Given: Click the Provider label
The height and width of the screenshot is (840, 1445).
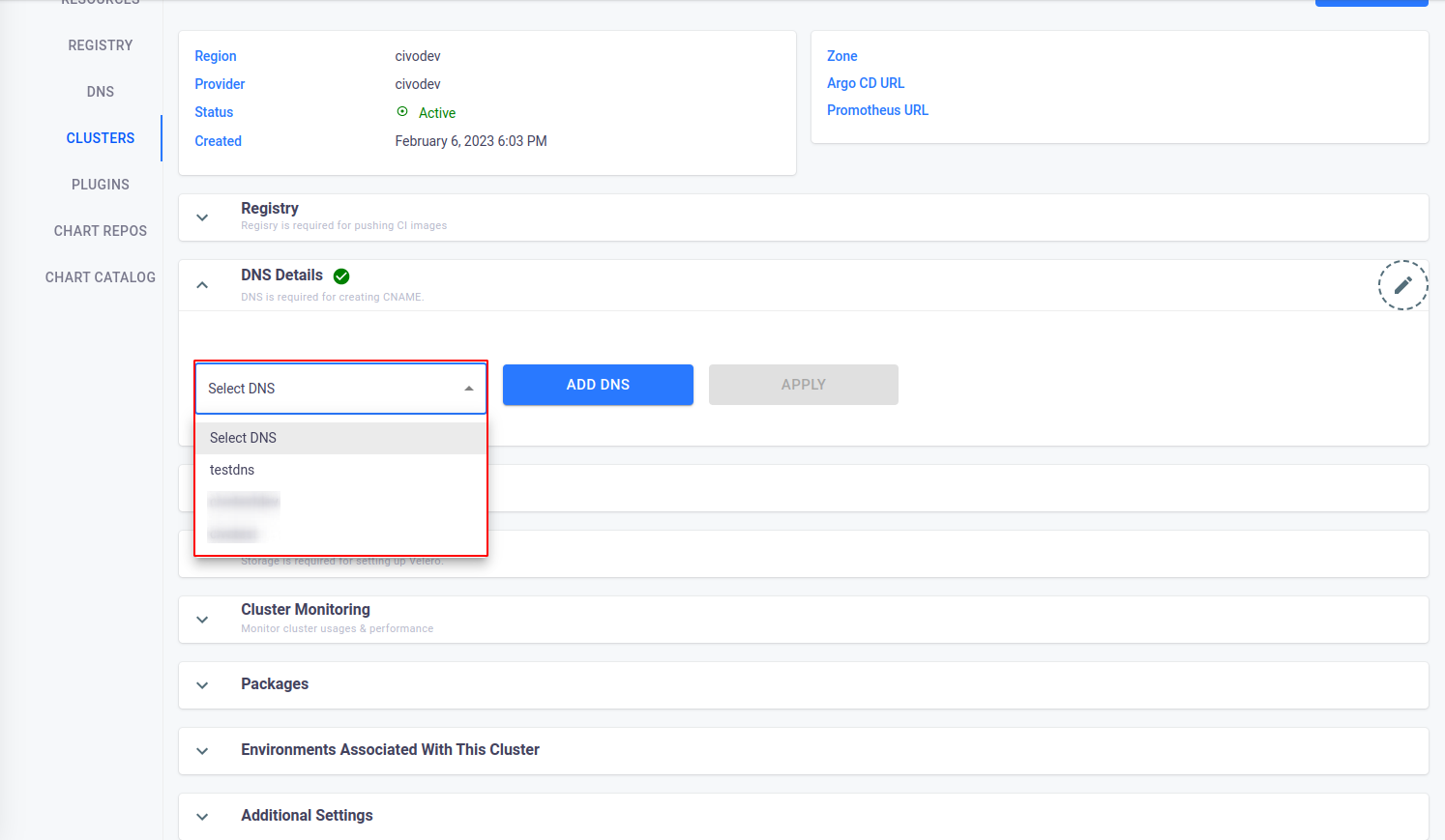Looking at the screenshot, I should coord(220,84).
